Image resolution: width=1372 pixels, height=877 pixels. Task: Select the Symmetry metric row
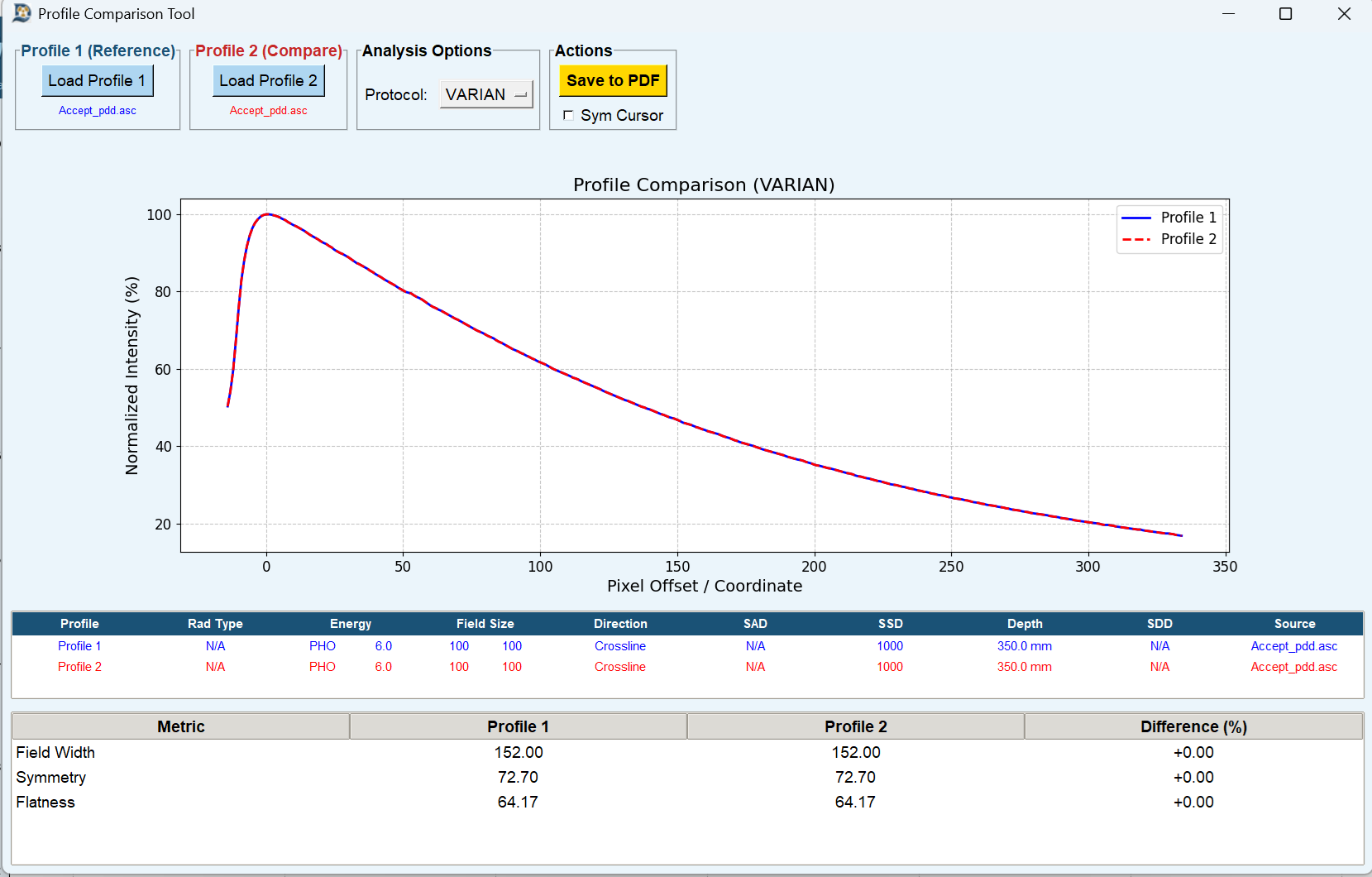(x=687, y=777)
